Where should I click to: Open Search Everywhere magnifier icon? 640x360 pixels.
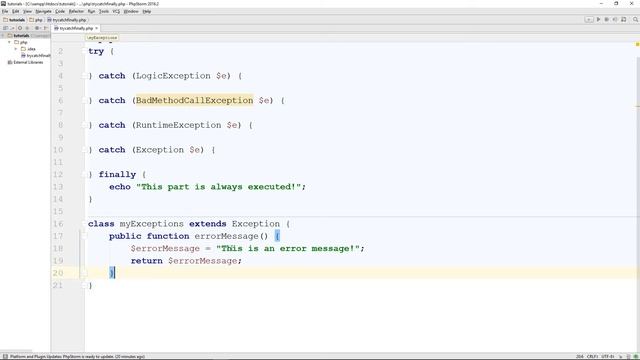tap(636, 19)
